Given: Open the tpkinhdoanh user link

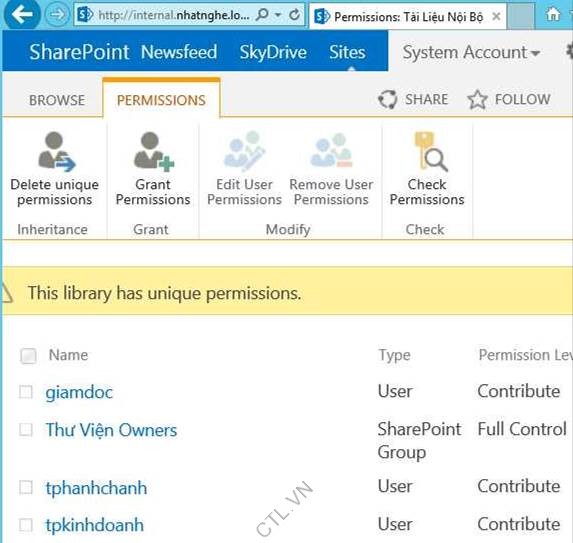Looking at the screenshot, I should pos(94,525).
